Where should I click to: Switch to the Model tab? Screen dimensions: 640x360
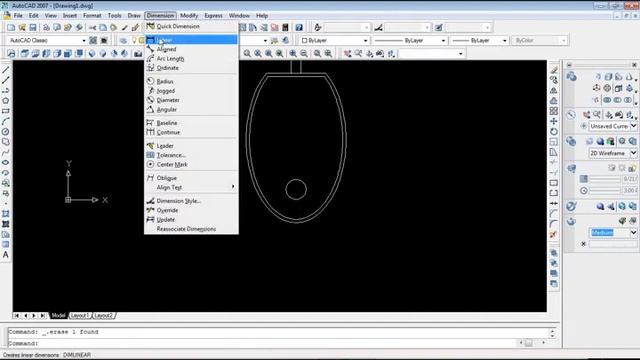click(58, 316)
